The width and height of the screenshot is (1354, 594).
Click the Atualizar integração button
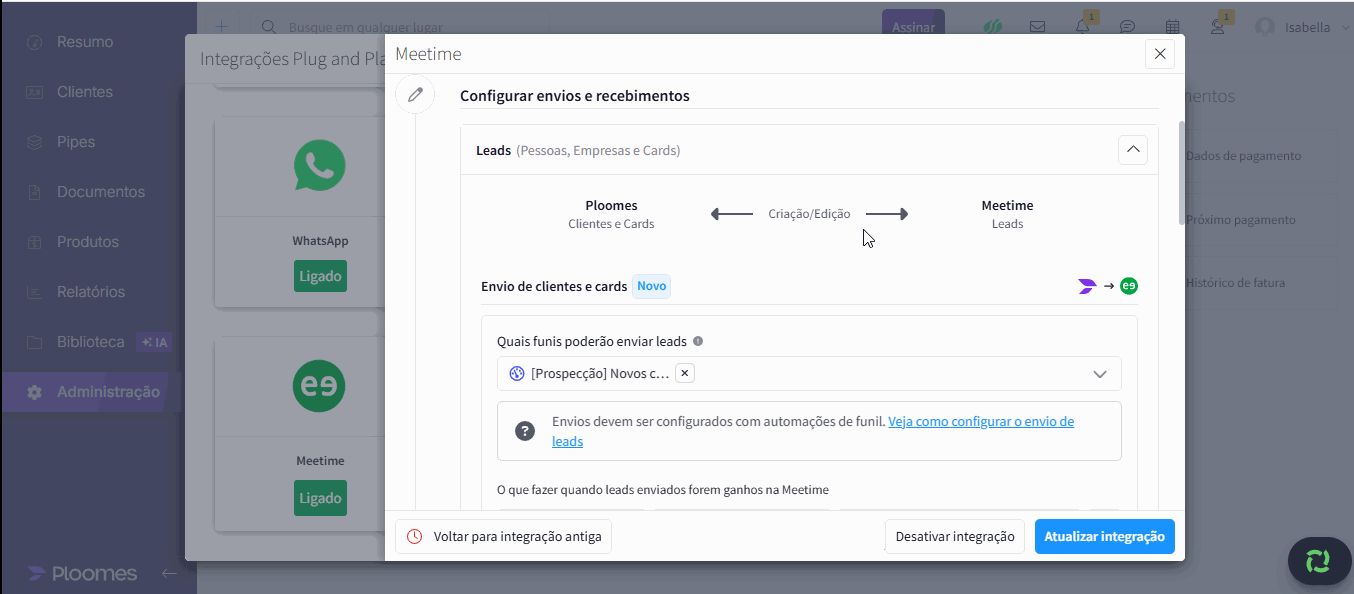tap(1104, 536)
